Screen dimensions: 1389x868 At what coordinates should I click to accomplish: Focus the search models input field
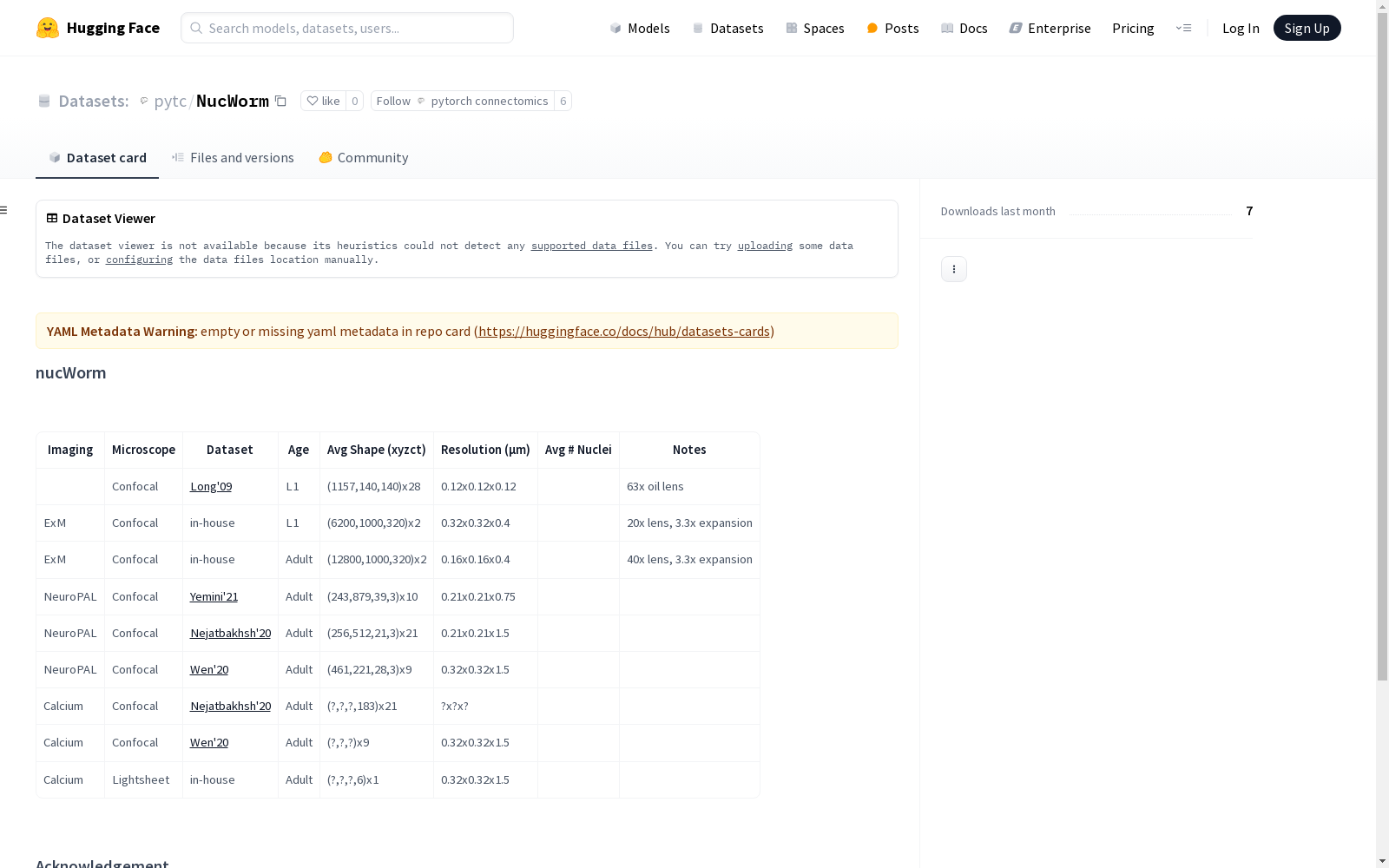click(347, 28)
